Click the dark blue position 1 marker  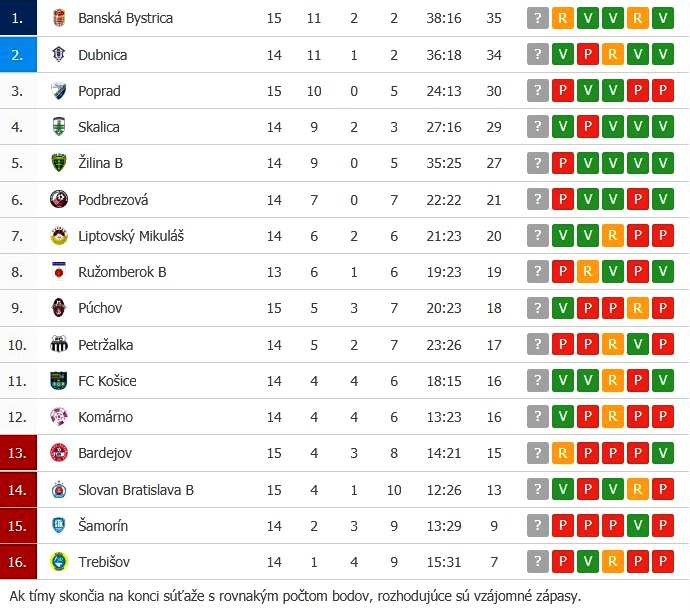[18, 18]
